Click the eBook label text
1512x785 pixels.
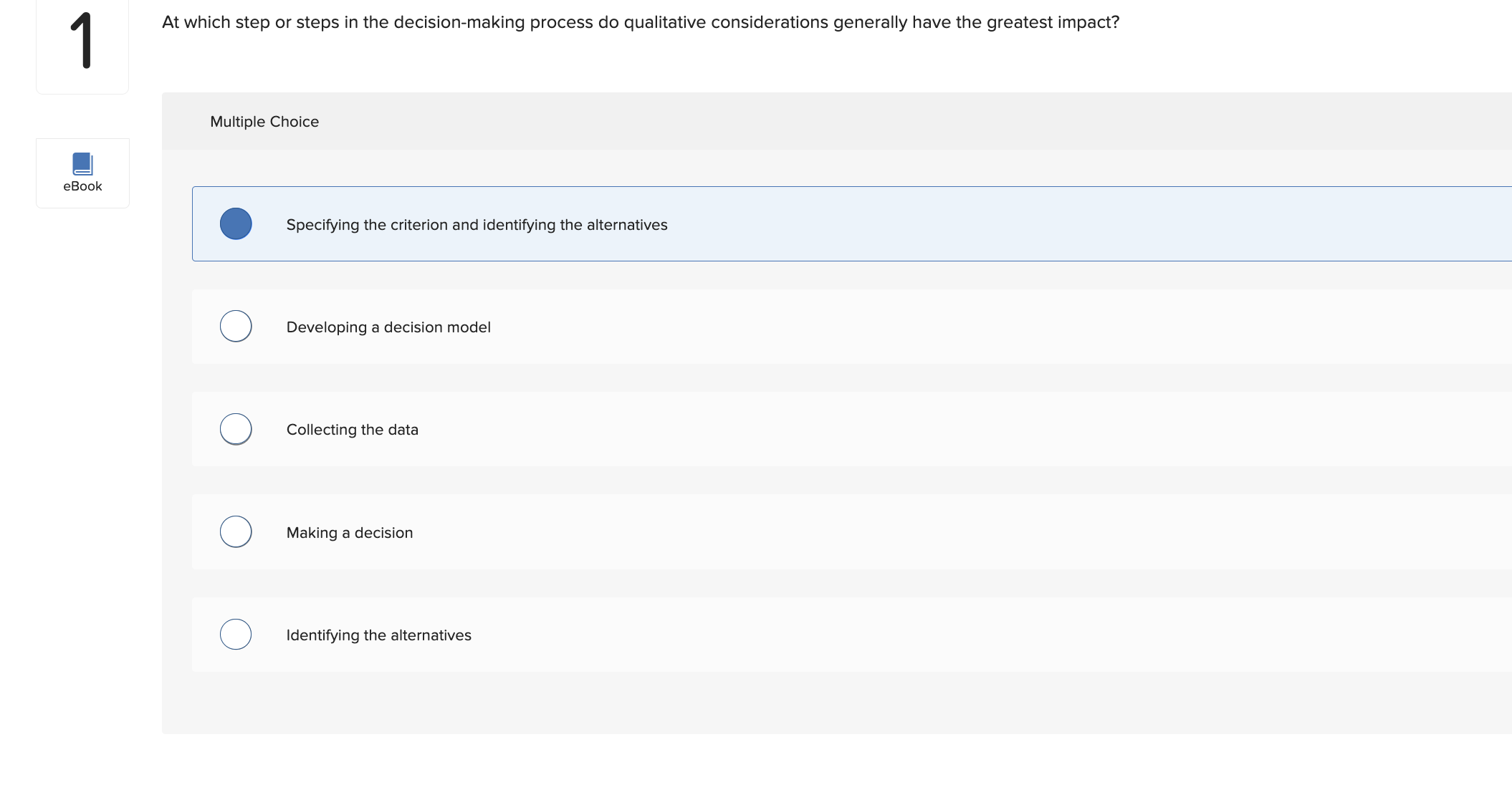coord(82,186)
